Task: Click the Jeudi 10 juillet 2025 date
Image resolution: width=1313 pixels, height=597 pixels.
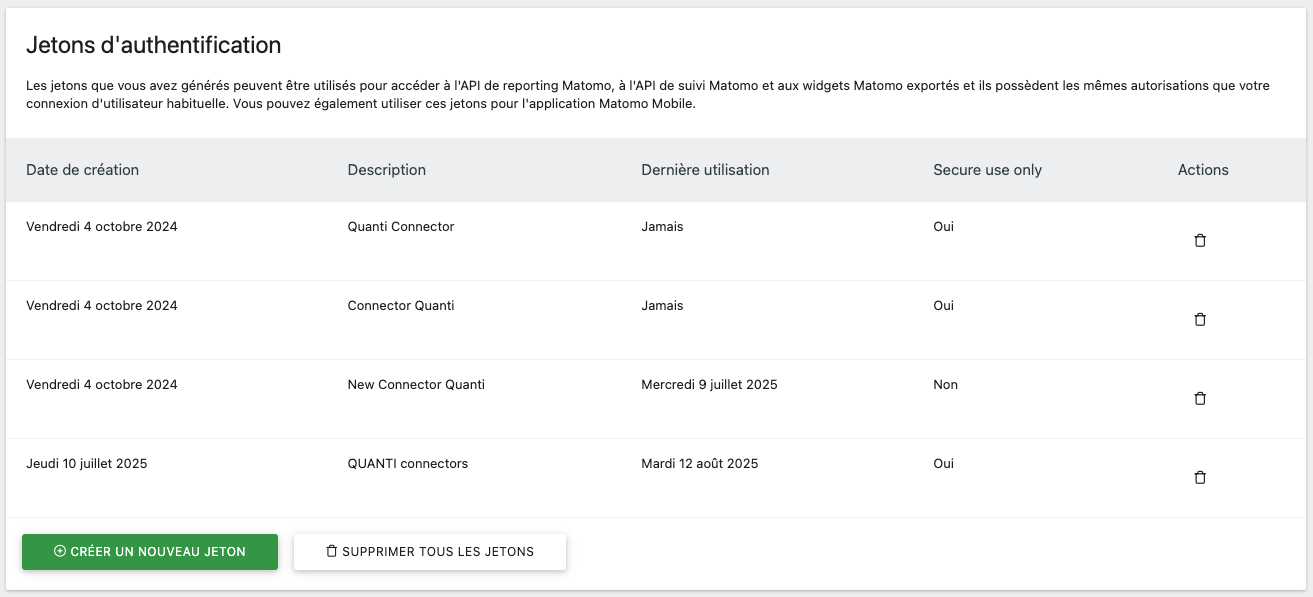Action: coord(87,464)
